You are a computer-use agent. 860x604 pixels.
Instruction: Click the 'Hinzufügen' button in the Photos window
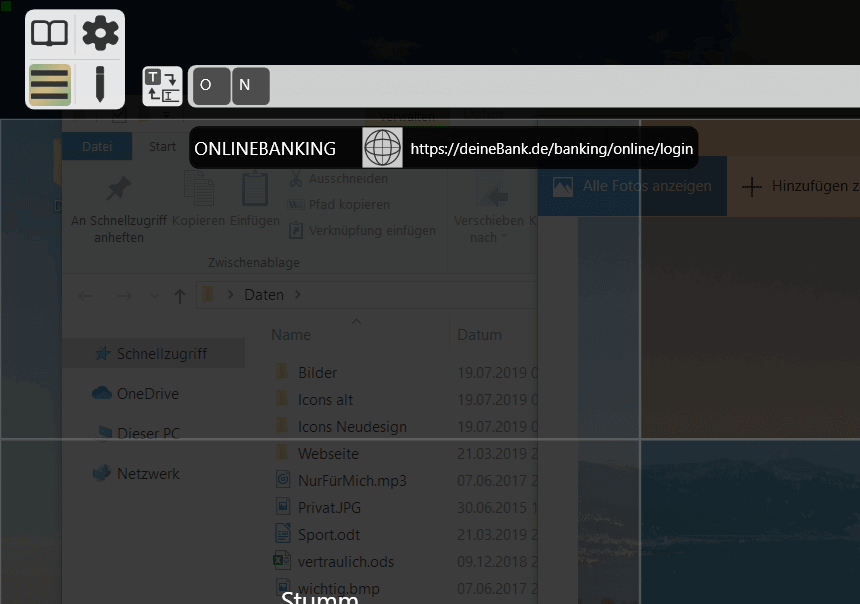(800, 186)
